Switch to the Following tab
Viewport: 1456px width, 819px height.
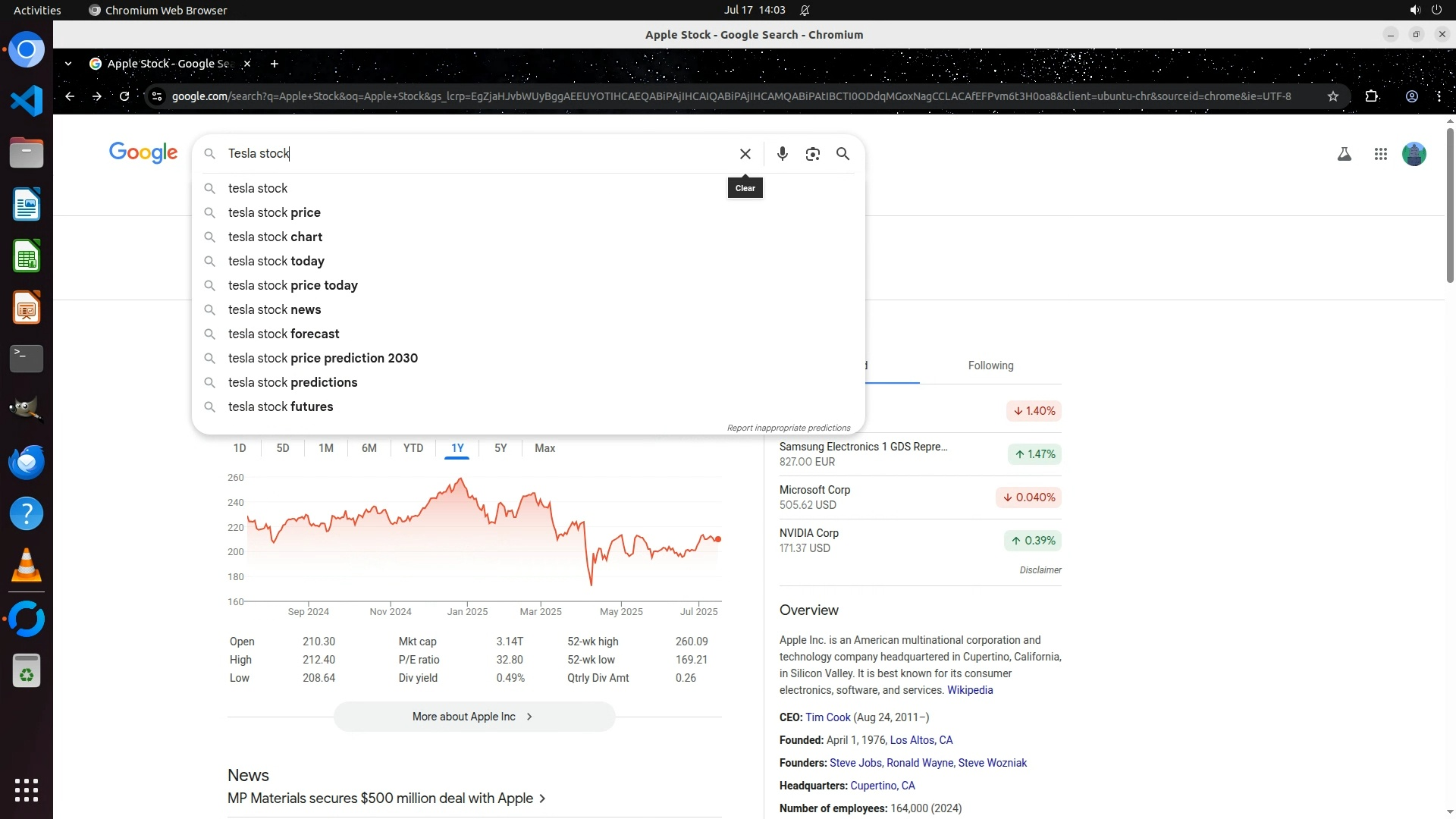click(x=990, y=366)
